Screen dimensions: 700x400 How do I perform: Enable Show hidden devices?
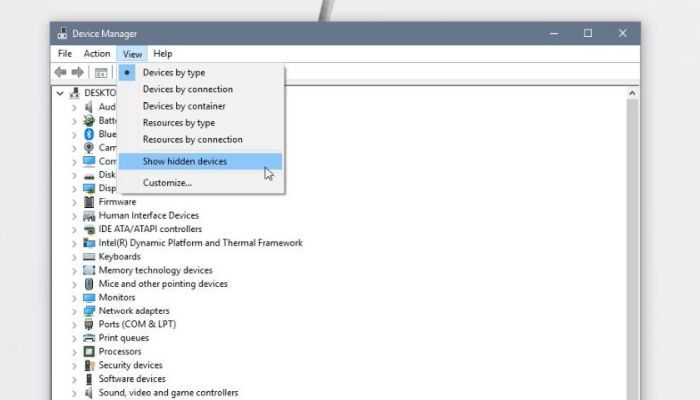184,161
